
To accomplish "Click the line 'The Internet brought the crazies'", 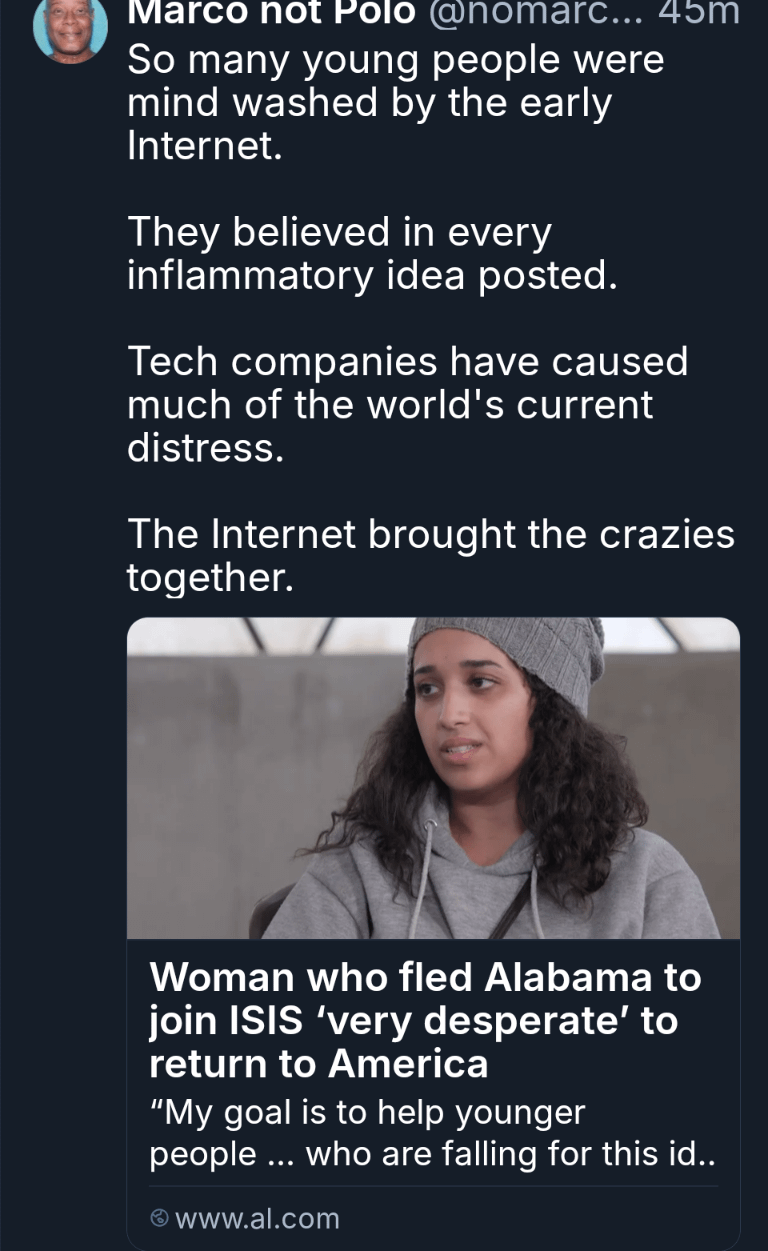I will tap(431, 534).
